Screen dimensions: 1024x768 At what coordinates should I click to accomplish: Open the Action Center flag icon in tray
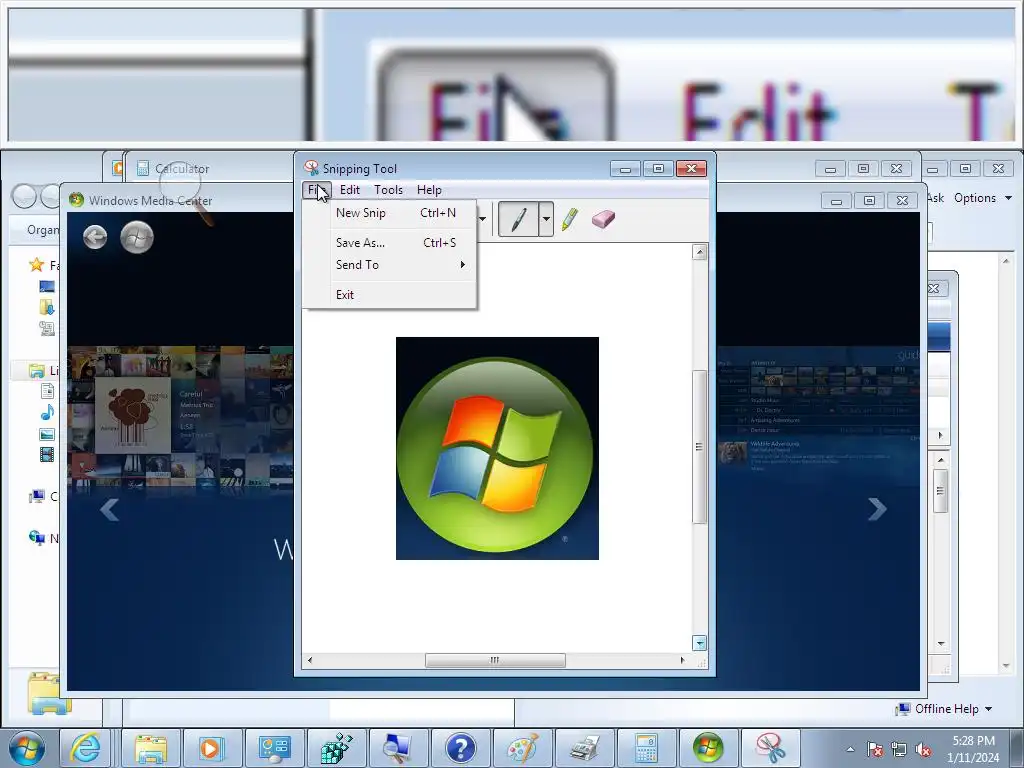[874, 749]
